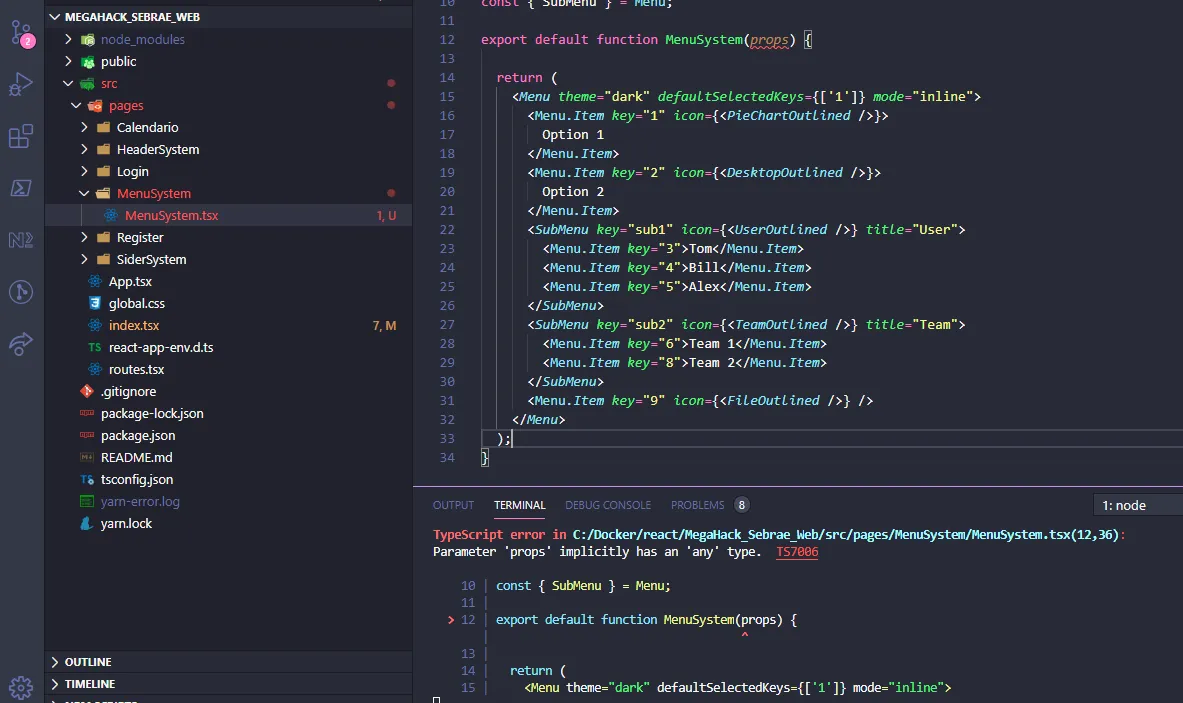Click the PowerShell icon in activity bar
Viewport: 1183px width, 703px height.
[x=20, y=188]
